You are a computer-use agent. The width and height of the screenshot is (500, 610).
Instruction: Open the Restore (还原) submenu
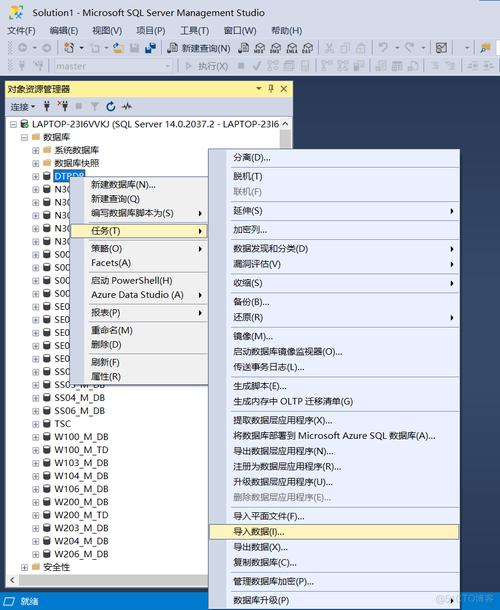pyautogui.click(x=334, y=317)
